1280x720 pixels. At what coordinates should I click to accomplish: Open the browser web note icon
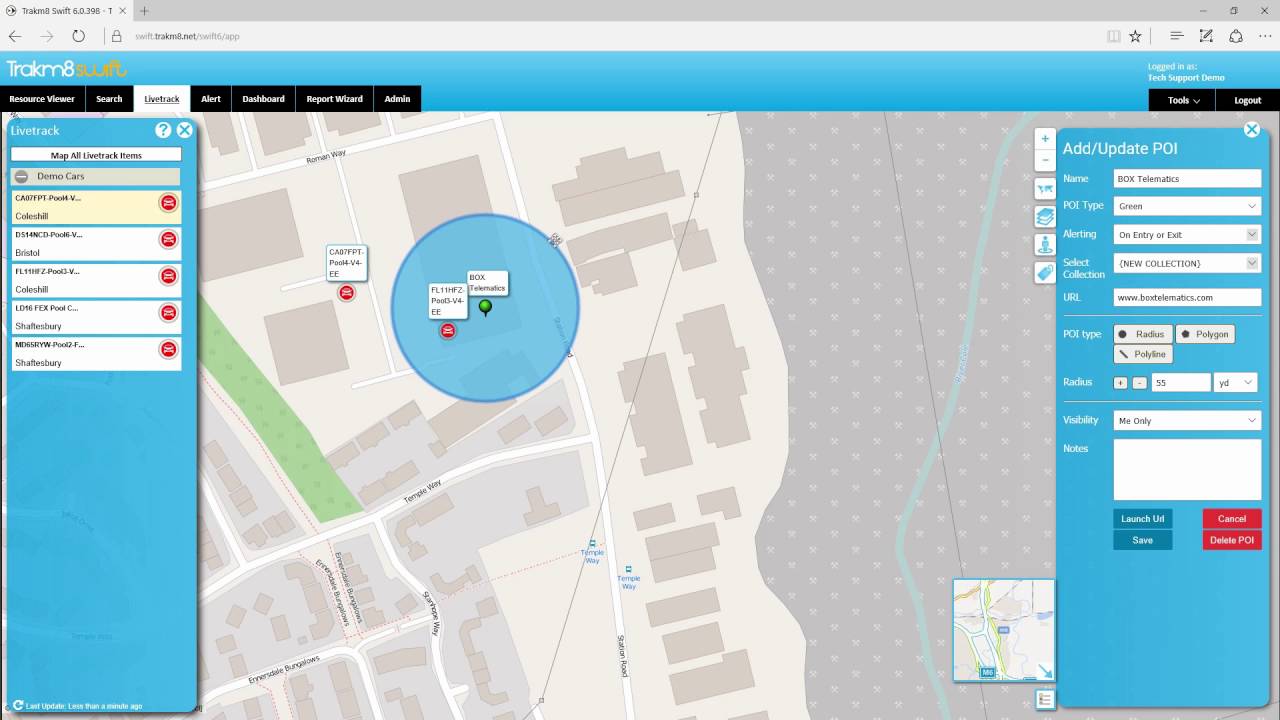[x=1207, y=36]
